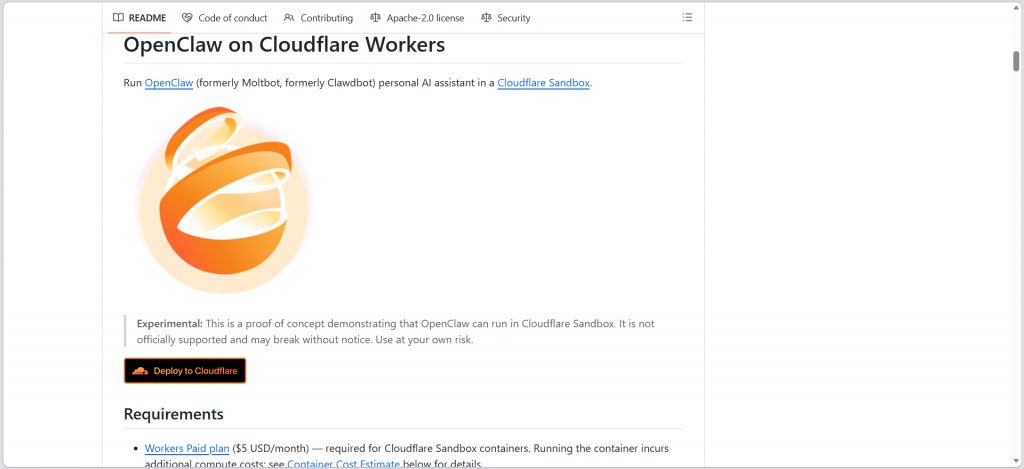Follow the Cloudflare Sandbox link
This screenshot has width=1024, height=469.
click(543, 83)
